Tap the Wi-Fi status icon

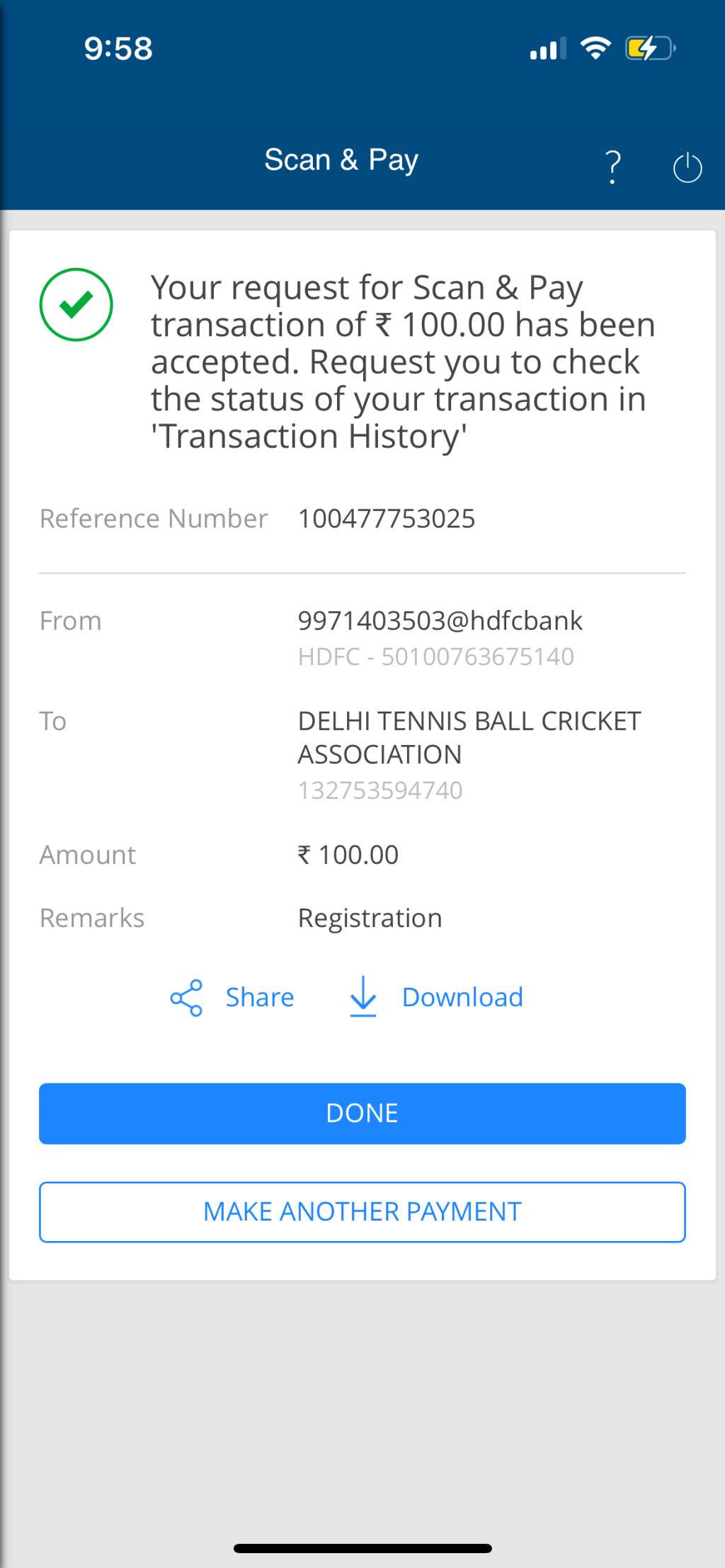pos(595,48)
